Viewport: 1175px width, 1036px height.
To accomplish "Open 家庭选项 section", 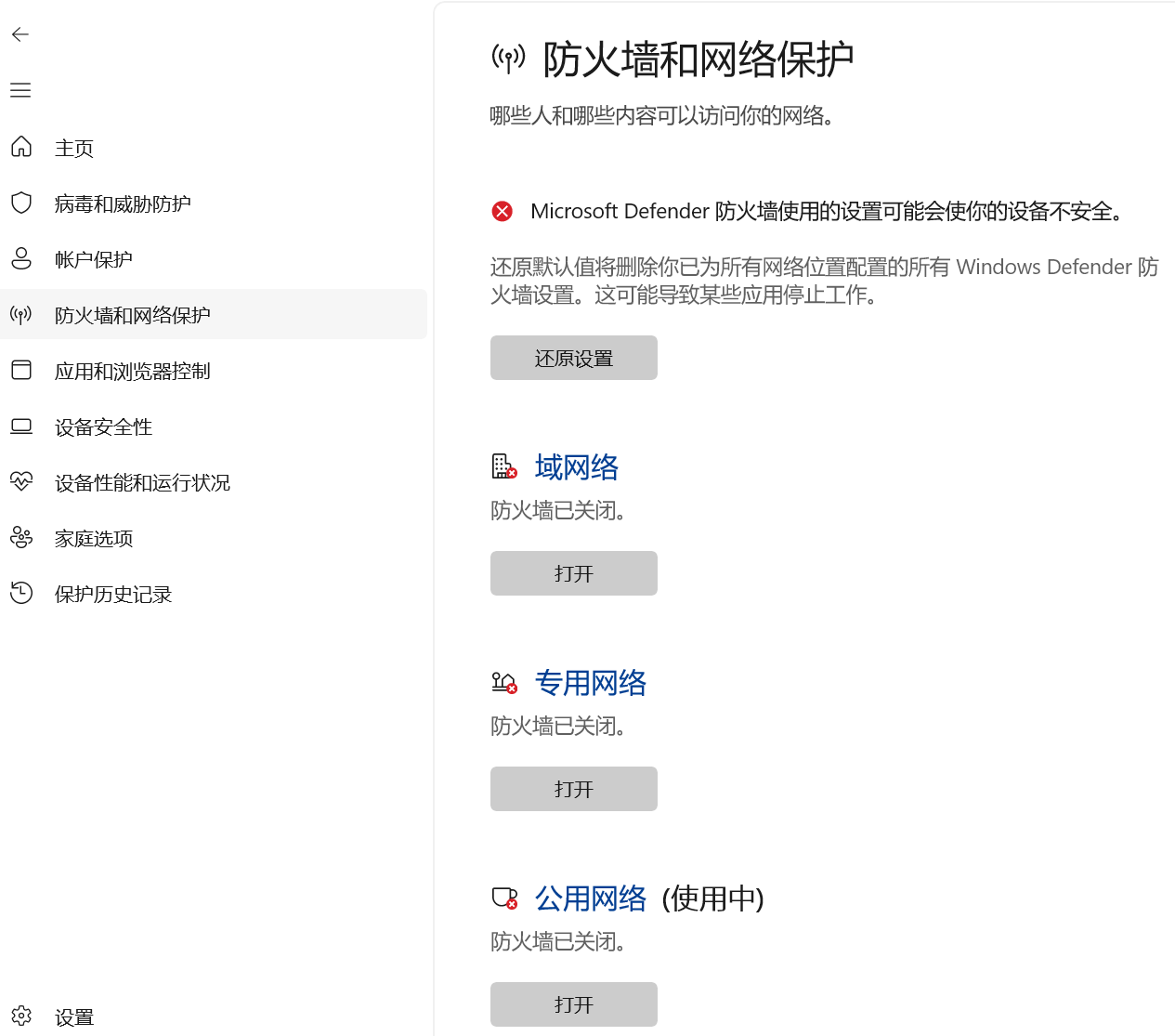I will [x=214, y=537].
